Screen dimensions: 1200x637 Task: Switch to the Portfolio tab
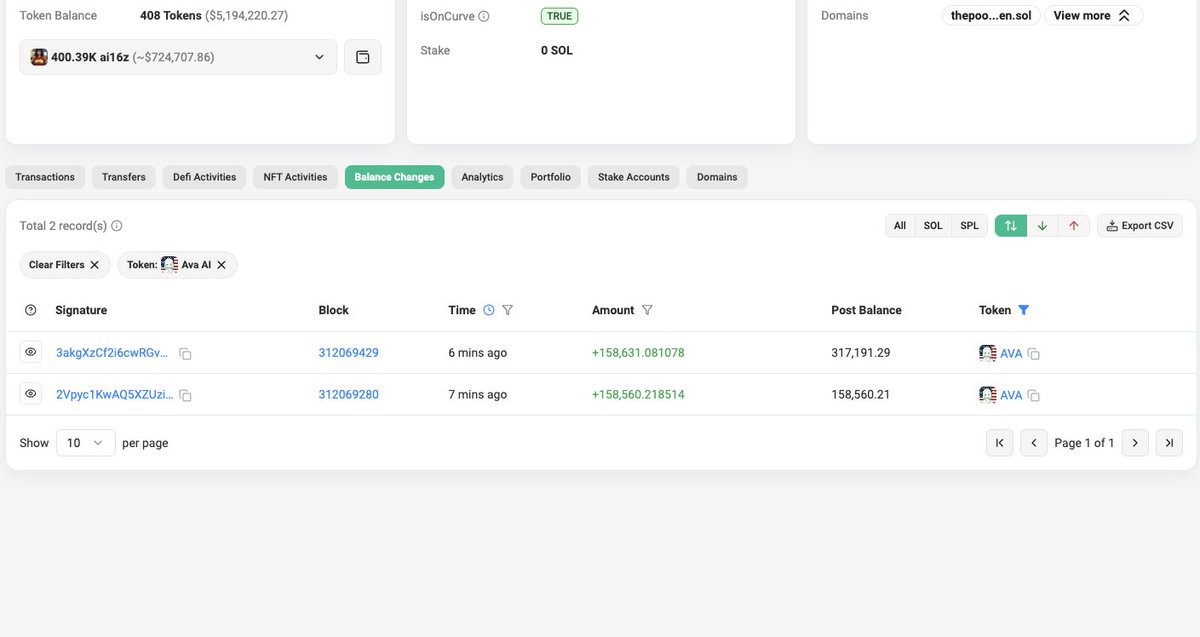click(x=551, y=177)
